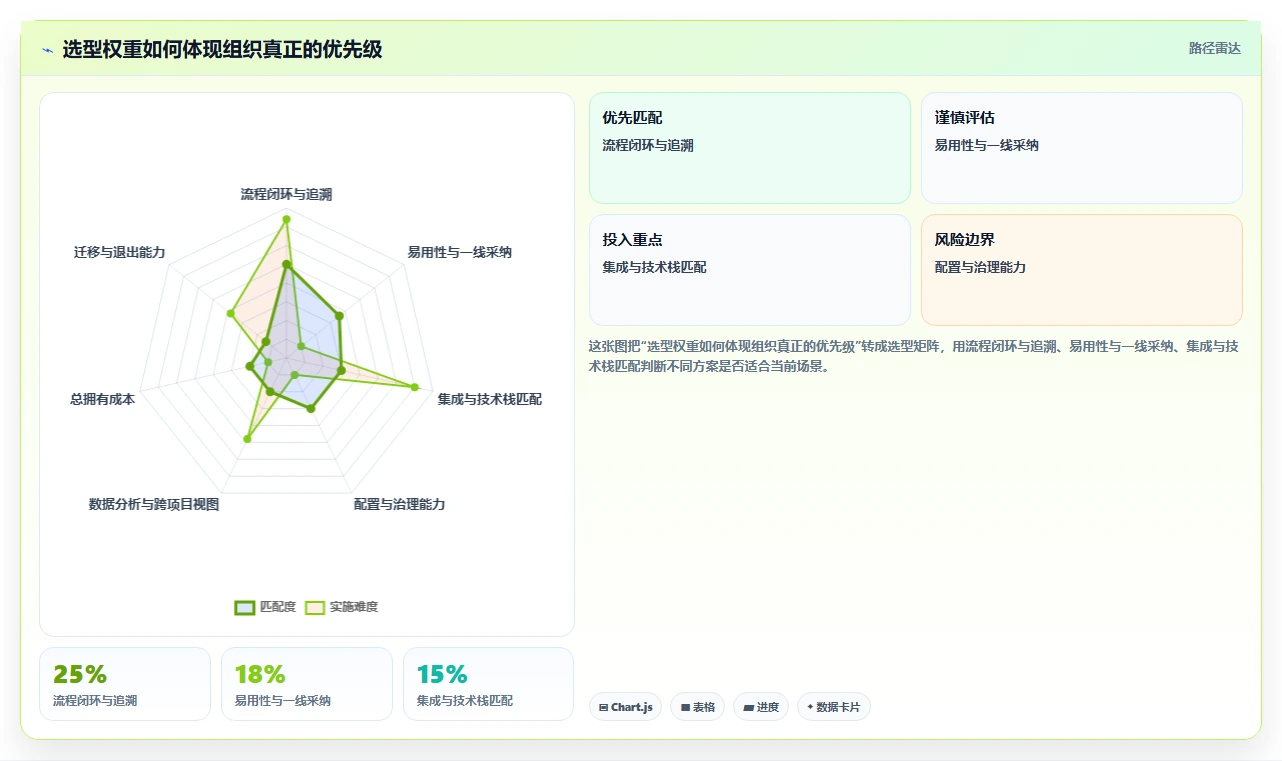
Task: Toggle the 实施难度 legend item
Action: coord(341,607)
